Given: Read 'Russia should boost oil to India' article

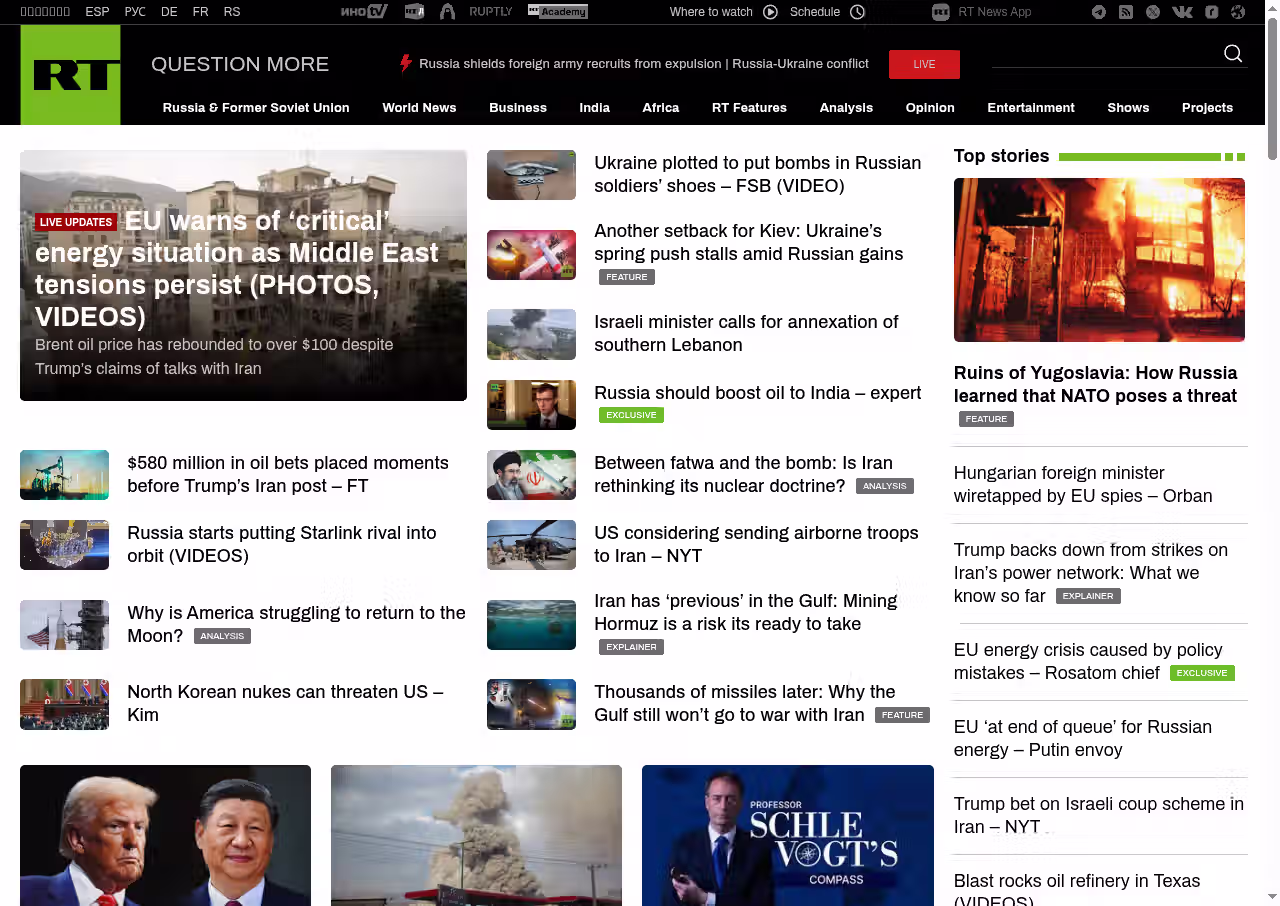Looking at the screenshot, I should click(757, 393).
